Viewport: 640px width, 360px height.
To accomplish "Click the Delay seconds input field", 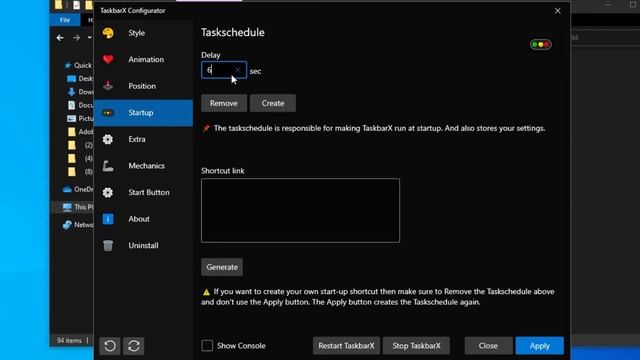I will pos(224,70).
